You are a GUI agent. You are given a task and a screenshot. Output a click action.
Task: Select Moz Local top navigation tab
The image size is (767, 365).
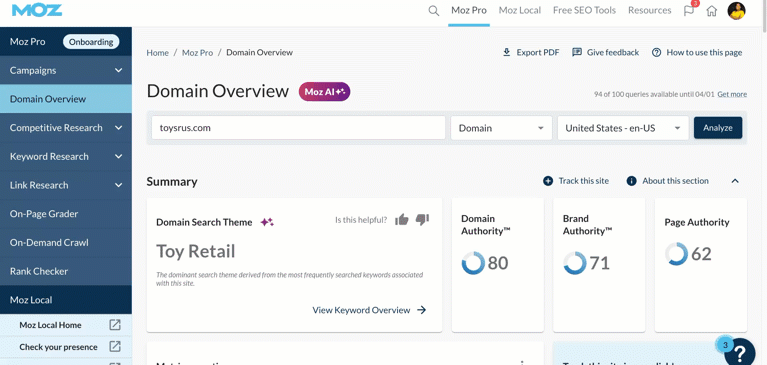(x=520, y=10)
